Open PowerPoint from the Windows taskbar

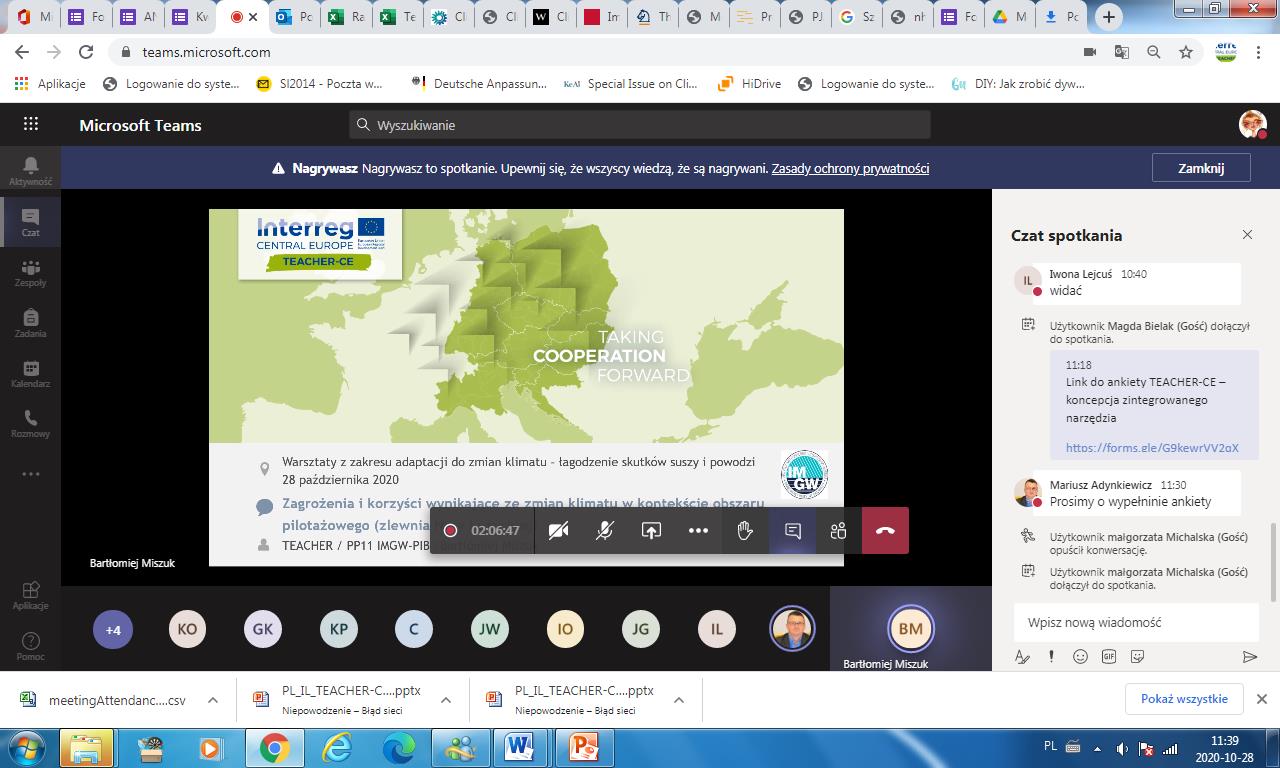pos(583,748)
